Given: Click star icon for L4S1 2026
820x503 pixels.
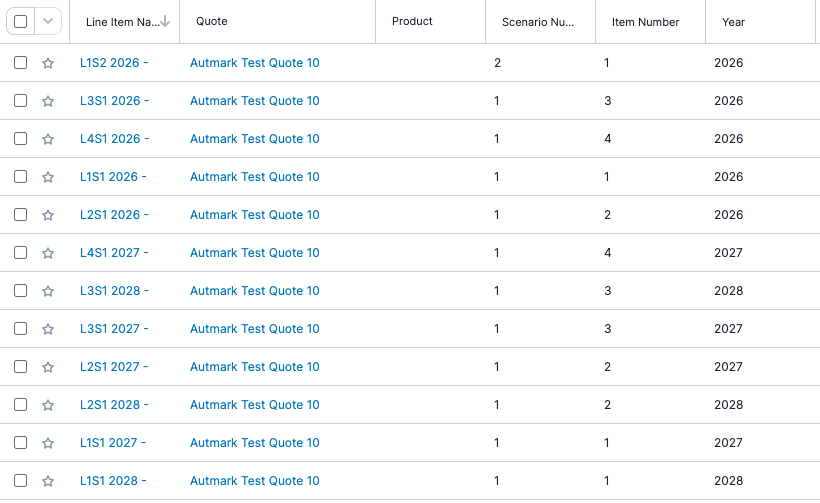Looking at the screenshot, I should [x=48, y=139].
